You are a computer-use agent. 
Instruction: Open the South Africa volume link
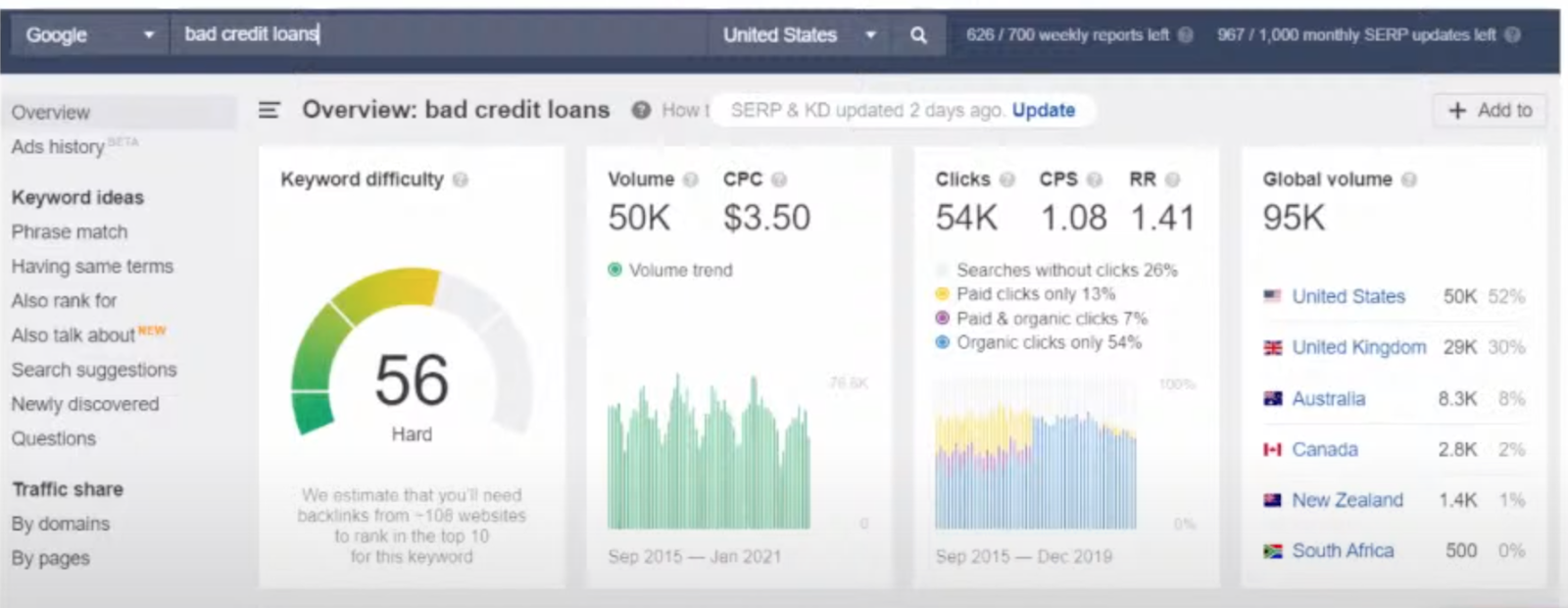tap(1343, 551)
